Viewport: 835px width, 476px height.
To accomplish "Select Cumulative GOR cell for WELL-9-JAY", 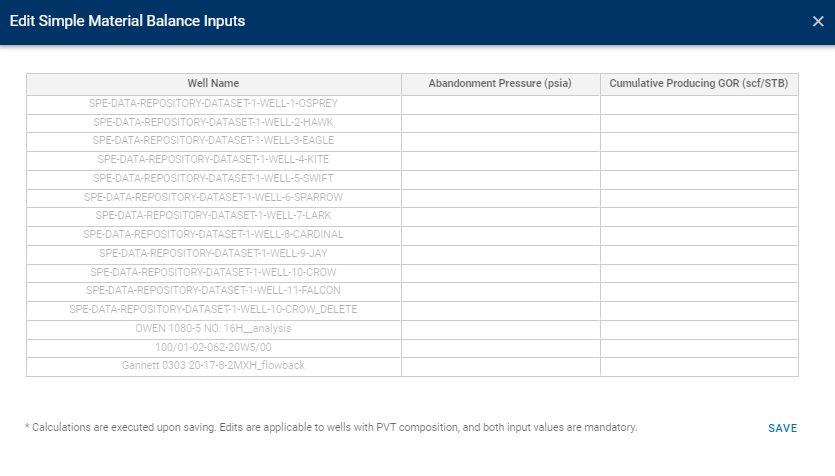I will coord(699,253).
